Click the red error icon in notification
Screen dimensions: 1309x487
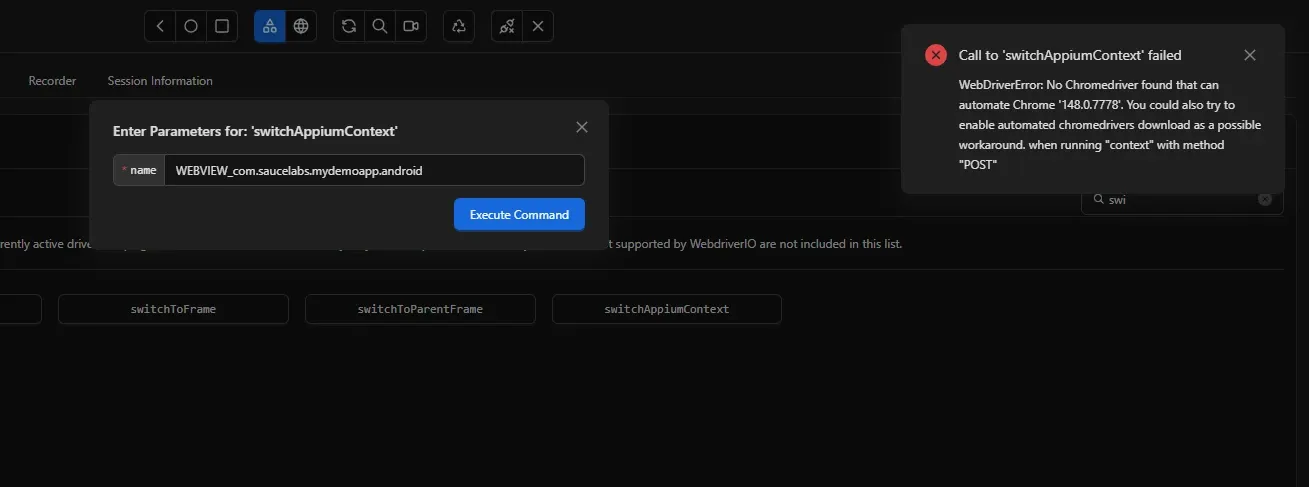[936, 55]
